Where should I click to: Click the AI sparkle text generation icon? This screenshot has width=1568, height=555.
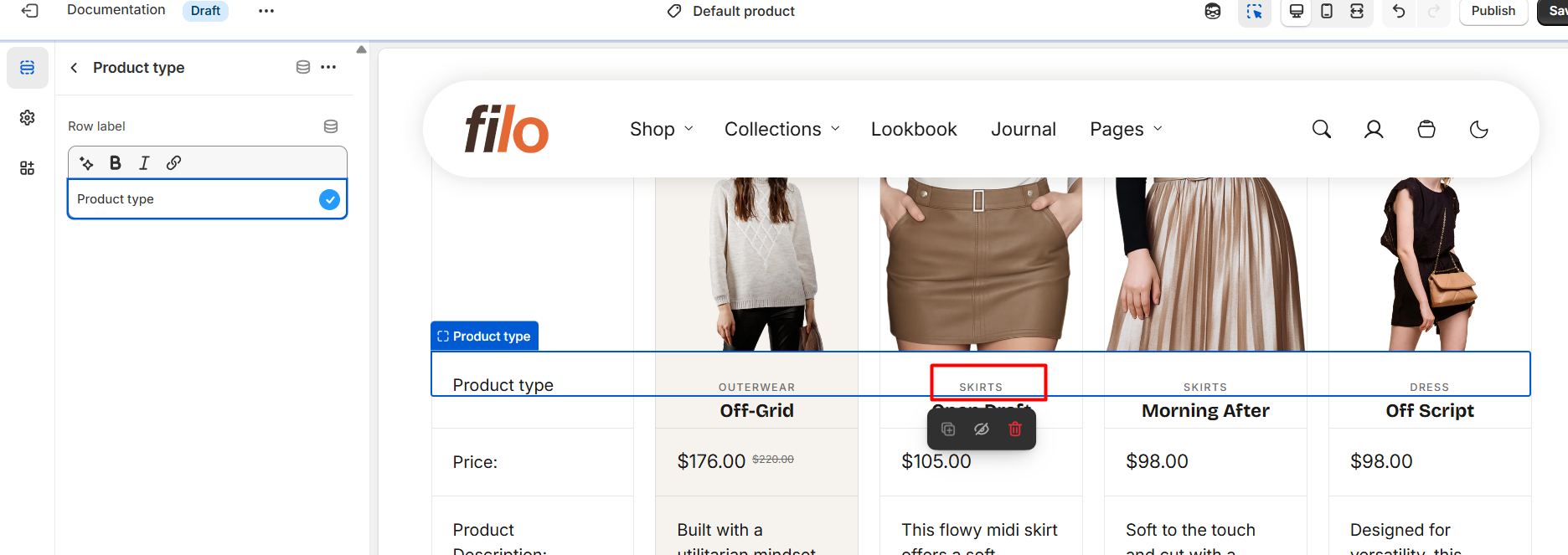coord(86,163)
